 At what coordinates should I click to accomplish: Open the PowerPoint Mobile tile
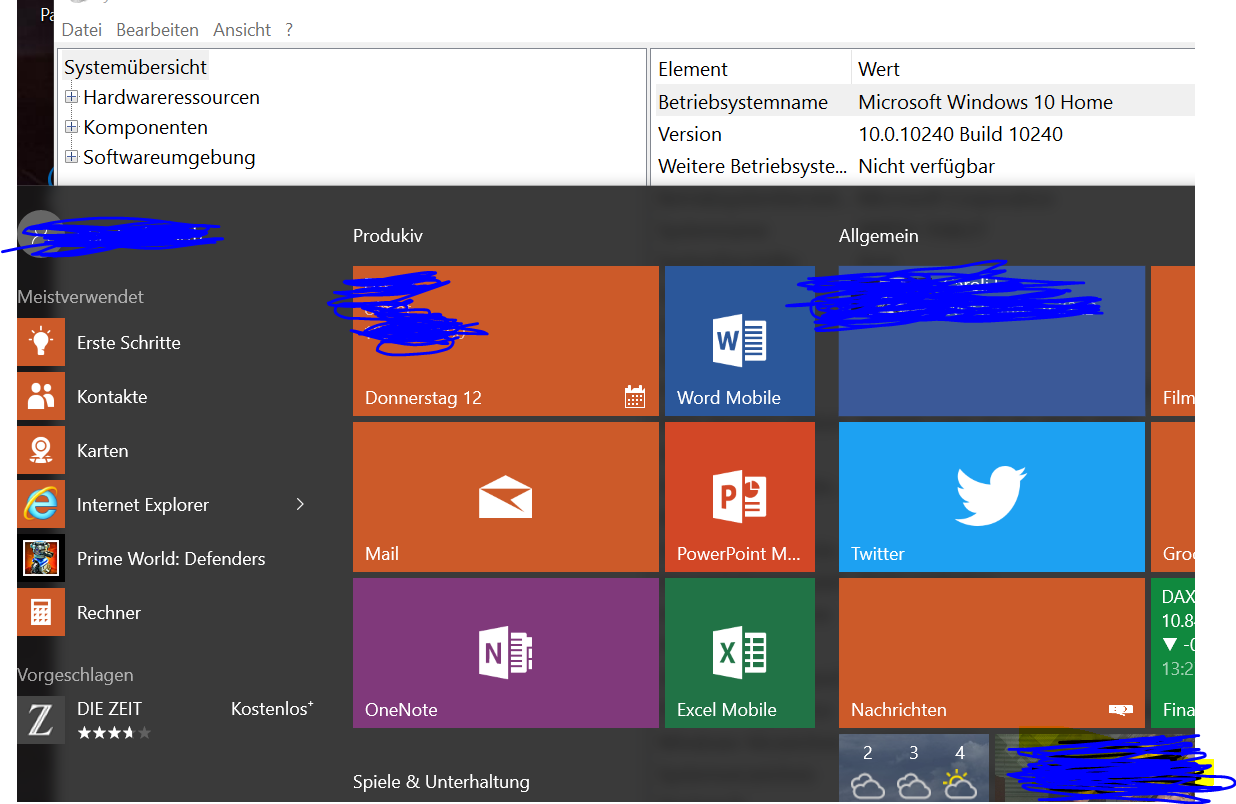click(x=740, y=497)
